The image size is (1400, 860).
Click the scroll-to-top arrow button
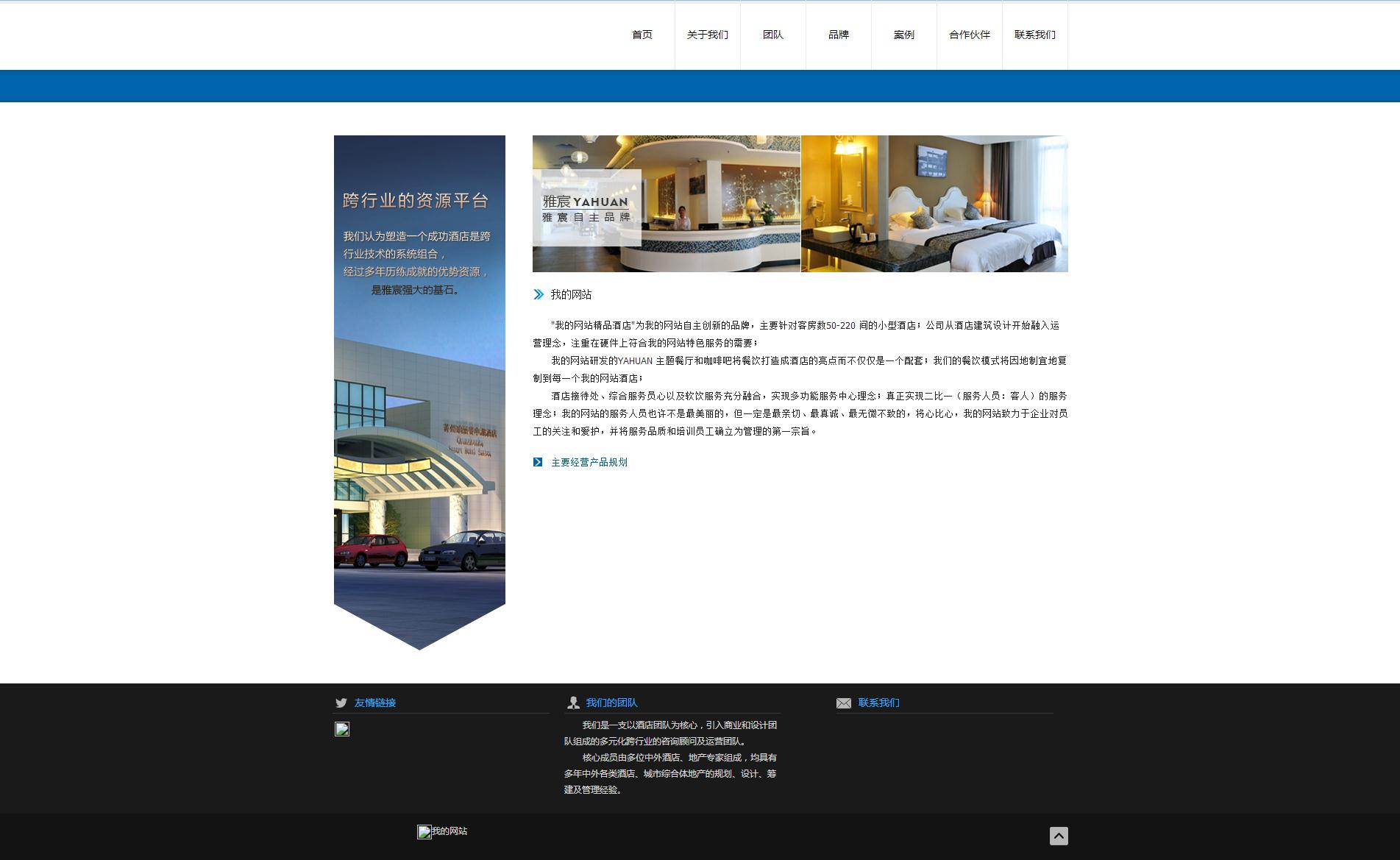1058,836
